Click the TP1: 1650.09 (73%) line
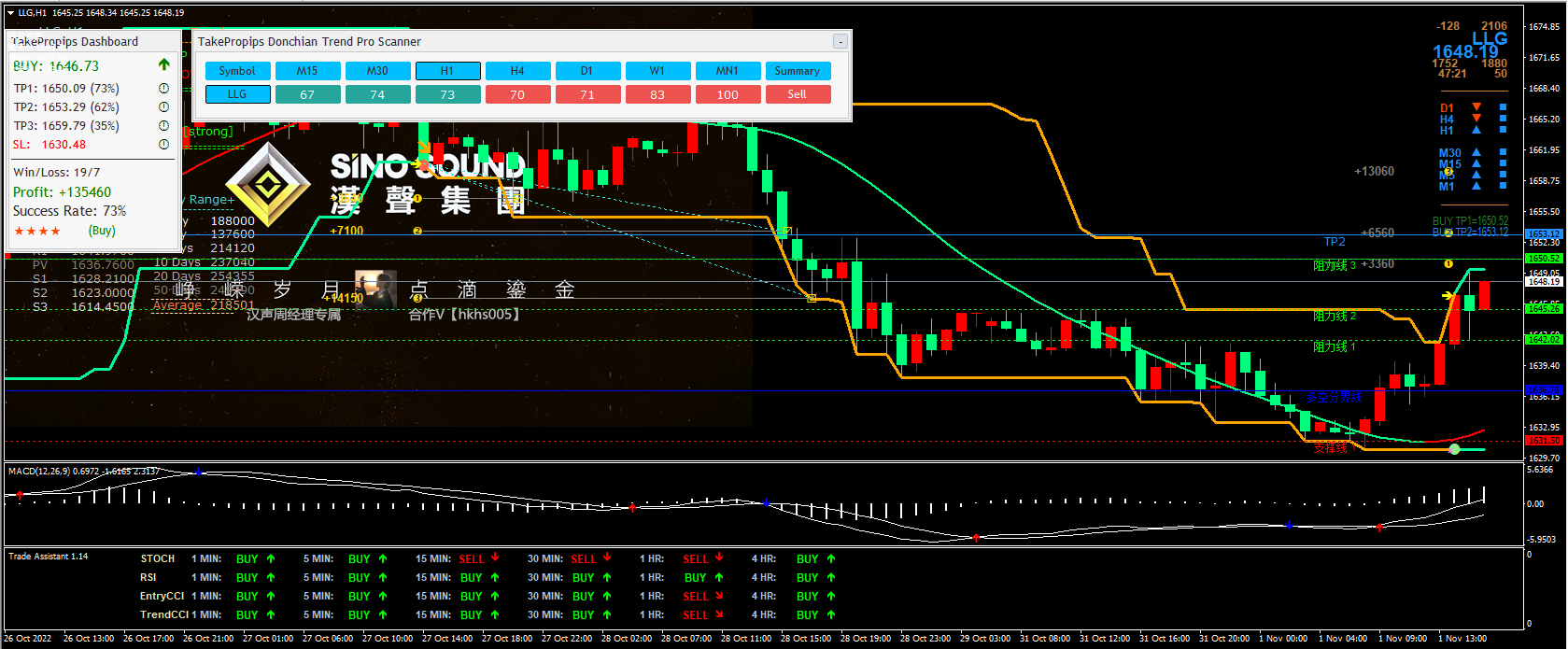Image resolution: width=1568 pixels, height=649 pixels. click(66, 89)
